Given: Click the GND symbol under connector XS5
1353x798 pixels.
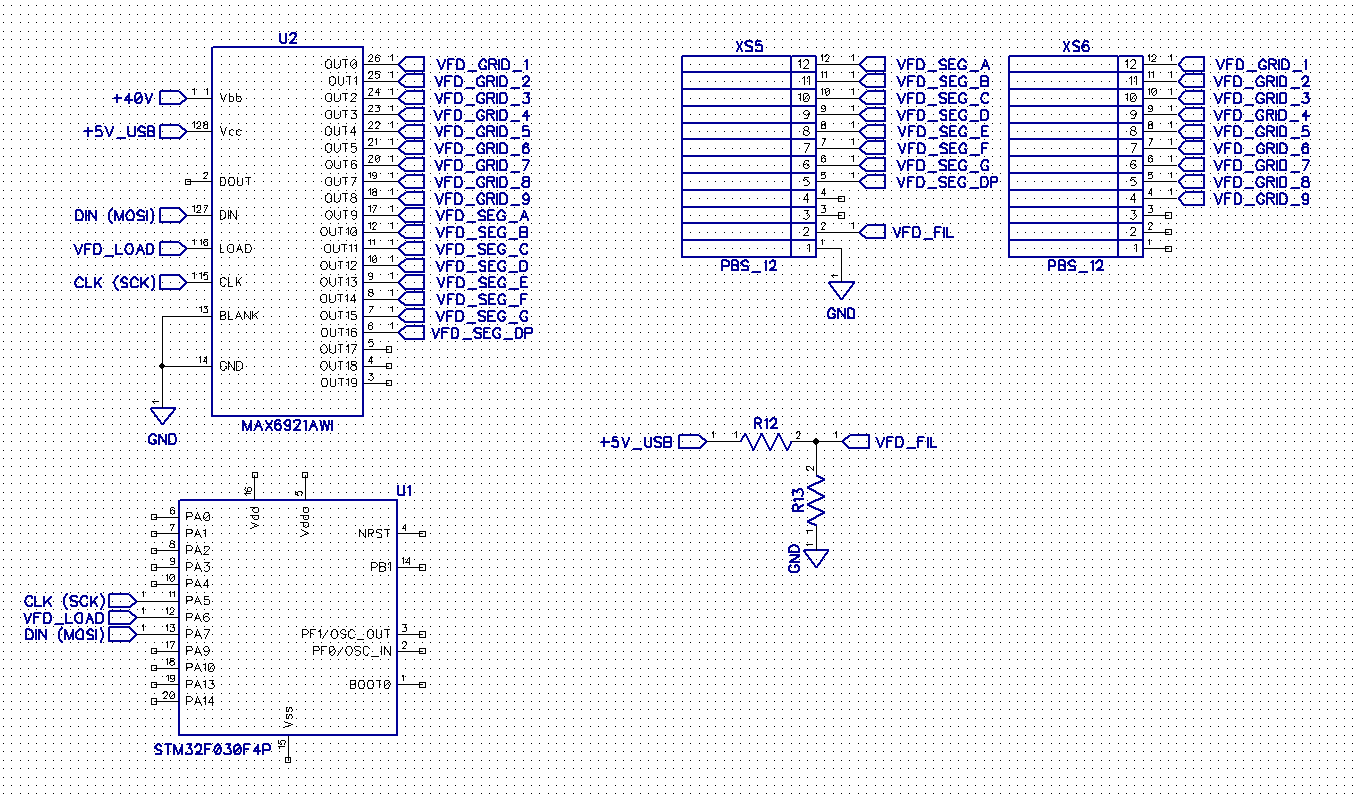Looking at the screenshot, I should [840, 290].
